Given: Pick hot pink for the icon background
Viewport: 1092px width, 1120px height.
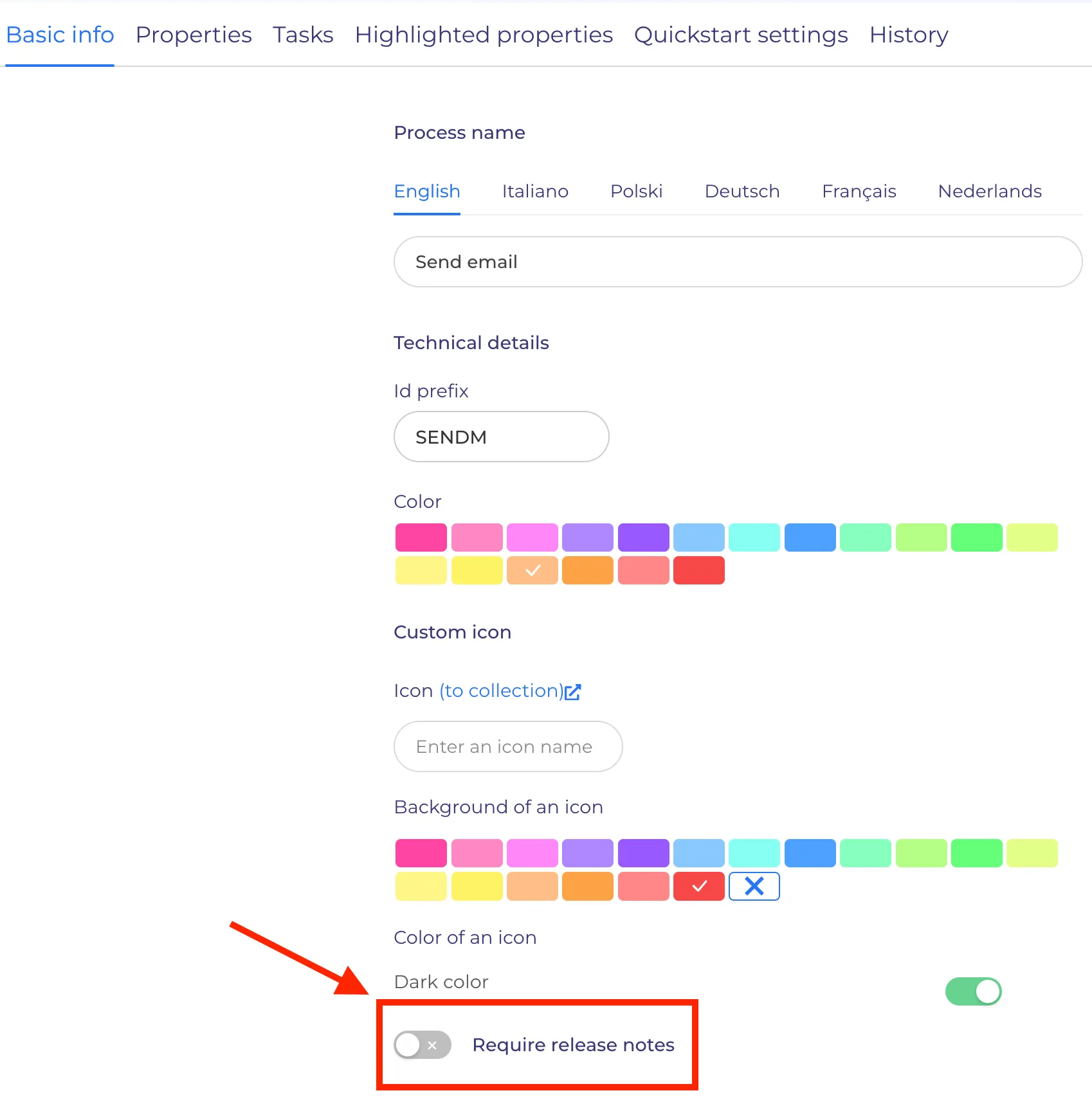Looking at the screenshot, I should (421, 853).
